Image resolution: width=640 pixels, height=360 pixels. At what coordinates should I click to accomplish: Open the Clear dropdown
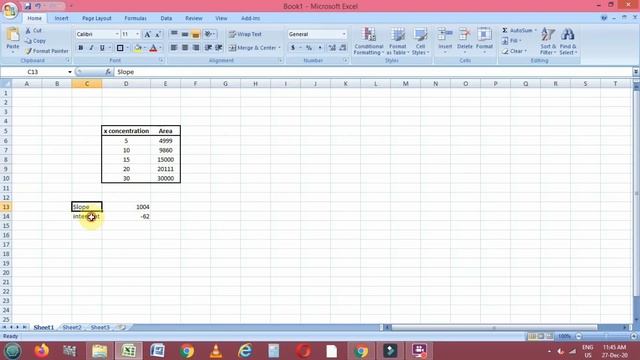514,51
